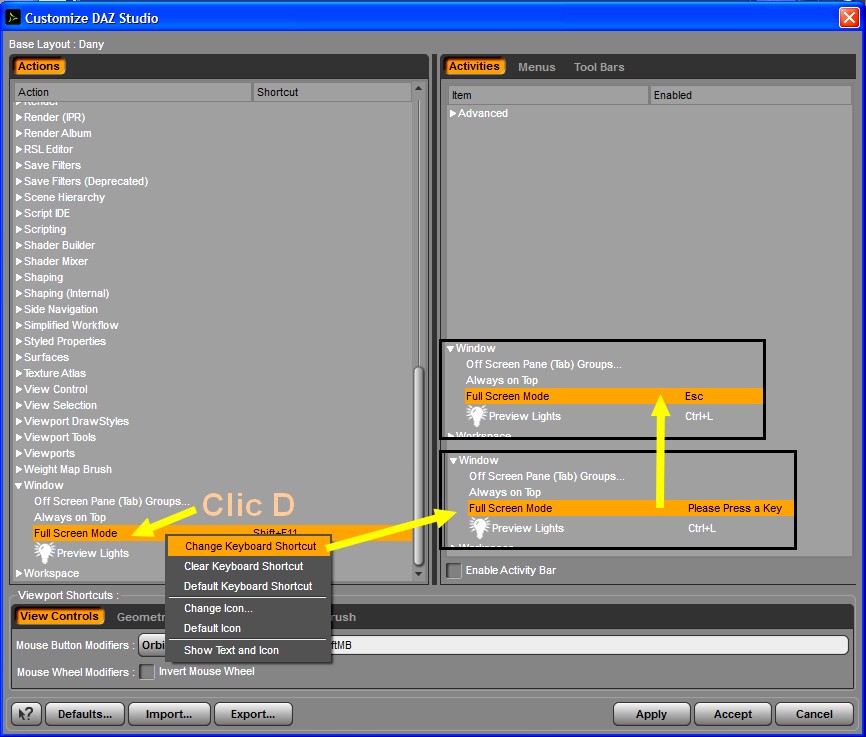Click the What's This help cursor button

pyautogui.click(x=27, y=714)
